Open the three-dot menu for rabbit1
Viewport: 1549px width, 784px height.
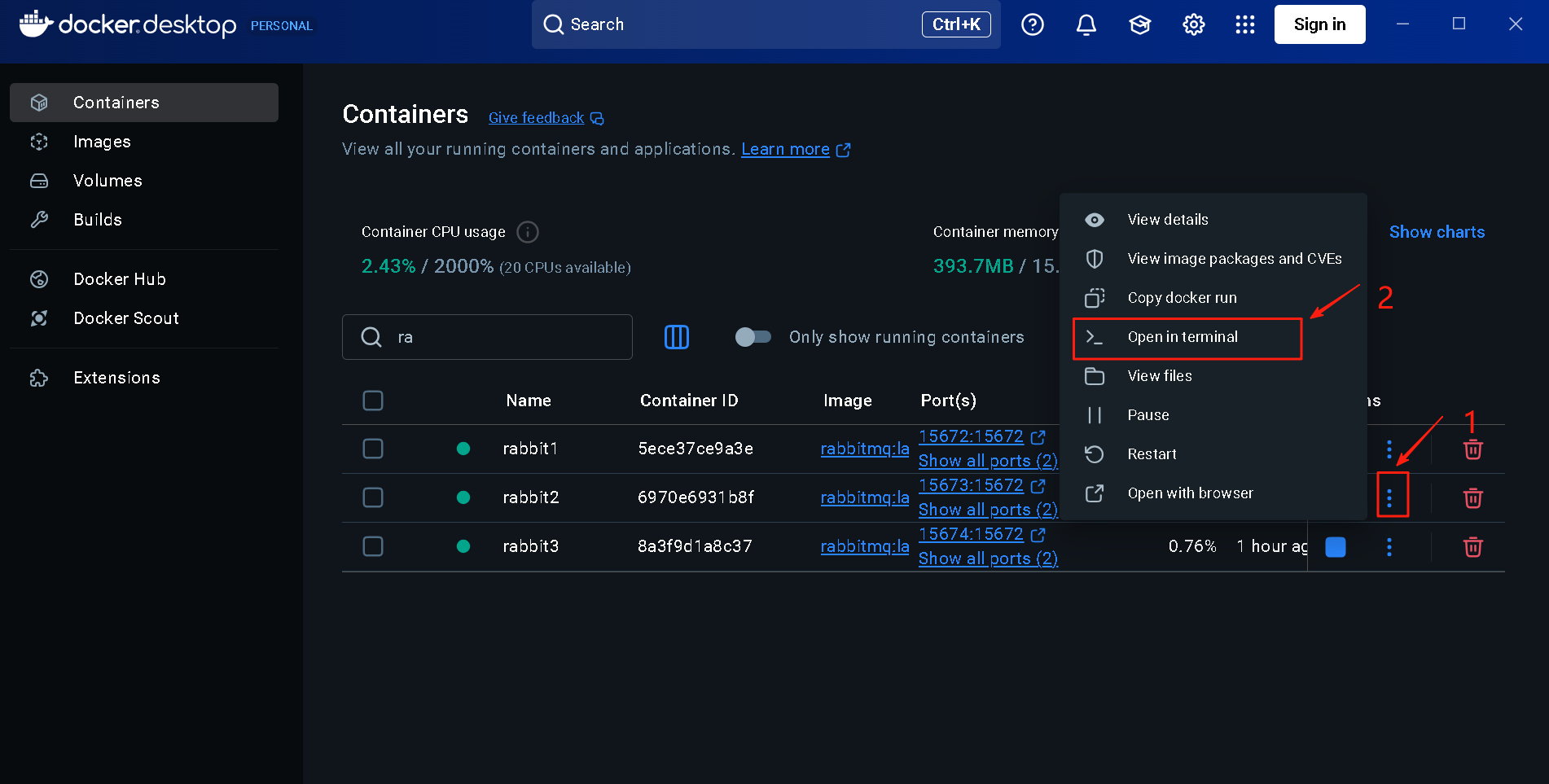[x=1389, y=449]
